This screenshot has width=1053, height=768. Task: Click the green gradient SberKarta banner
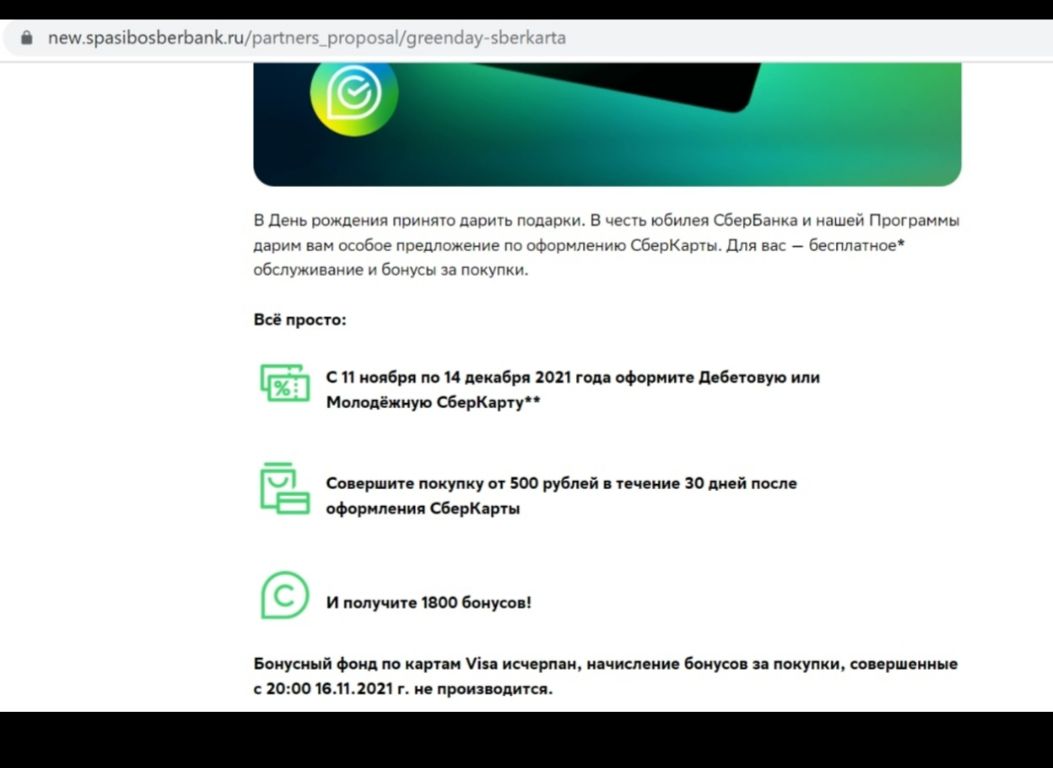coord(607,124)
